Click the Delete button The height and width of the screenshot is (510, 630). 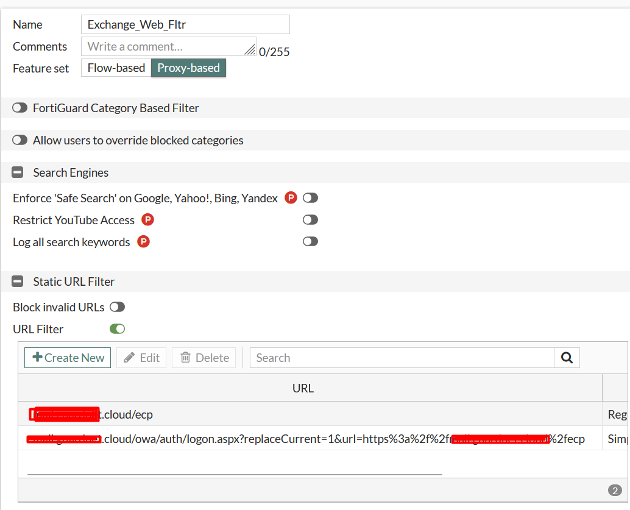[204, 358]
